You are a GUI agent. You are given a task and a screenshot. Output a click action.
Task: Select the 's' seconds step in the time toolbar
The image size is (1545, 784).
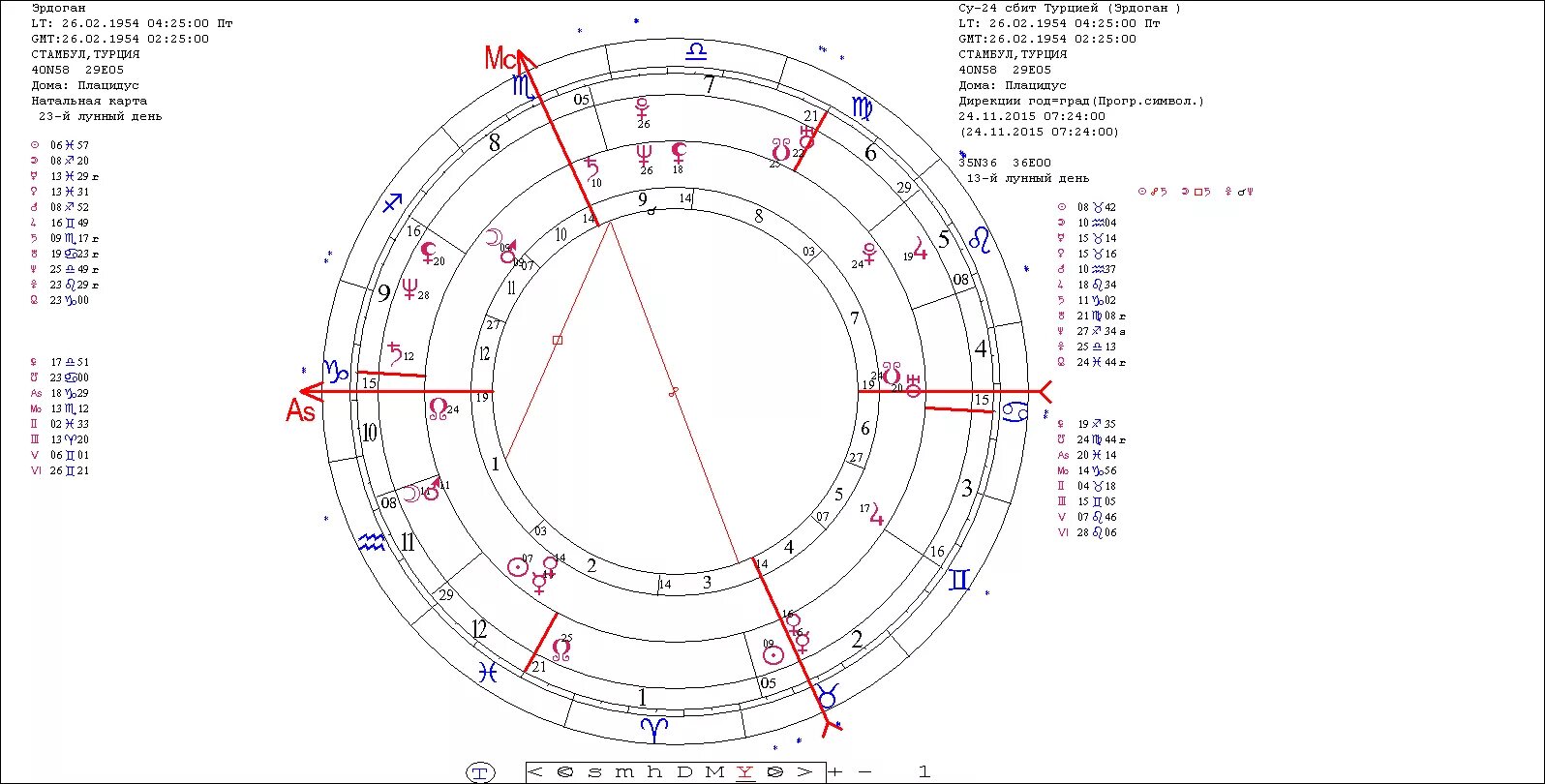(594, 771)
